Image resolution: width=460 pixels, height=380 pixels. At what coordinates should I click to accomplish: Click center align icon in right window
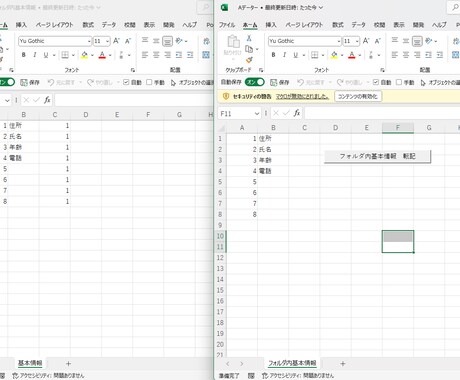click(x=406, y=55)
